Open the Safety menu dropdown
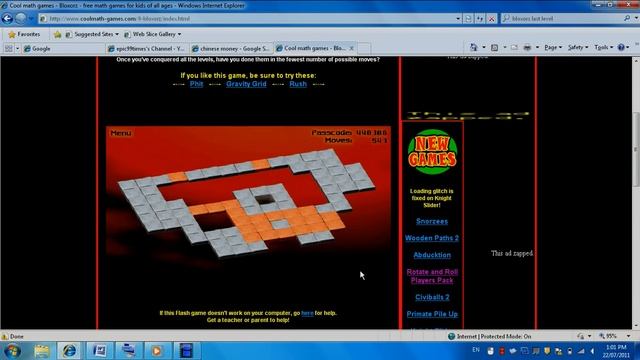Image resolution: width=640 pixels, height=360 pixels. pos(578,48)
